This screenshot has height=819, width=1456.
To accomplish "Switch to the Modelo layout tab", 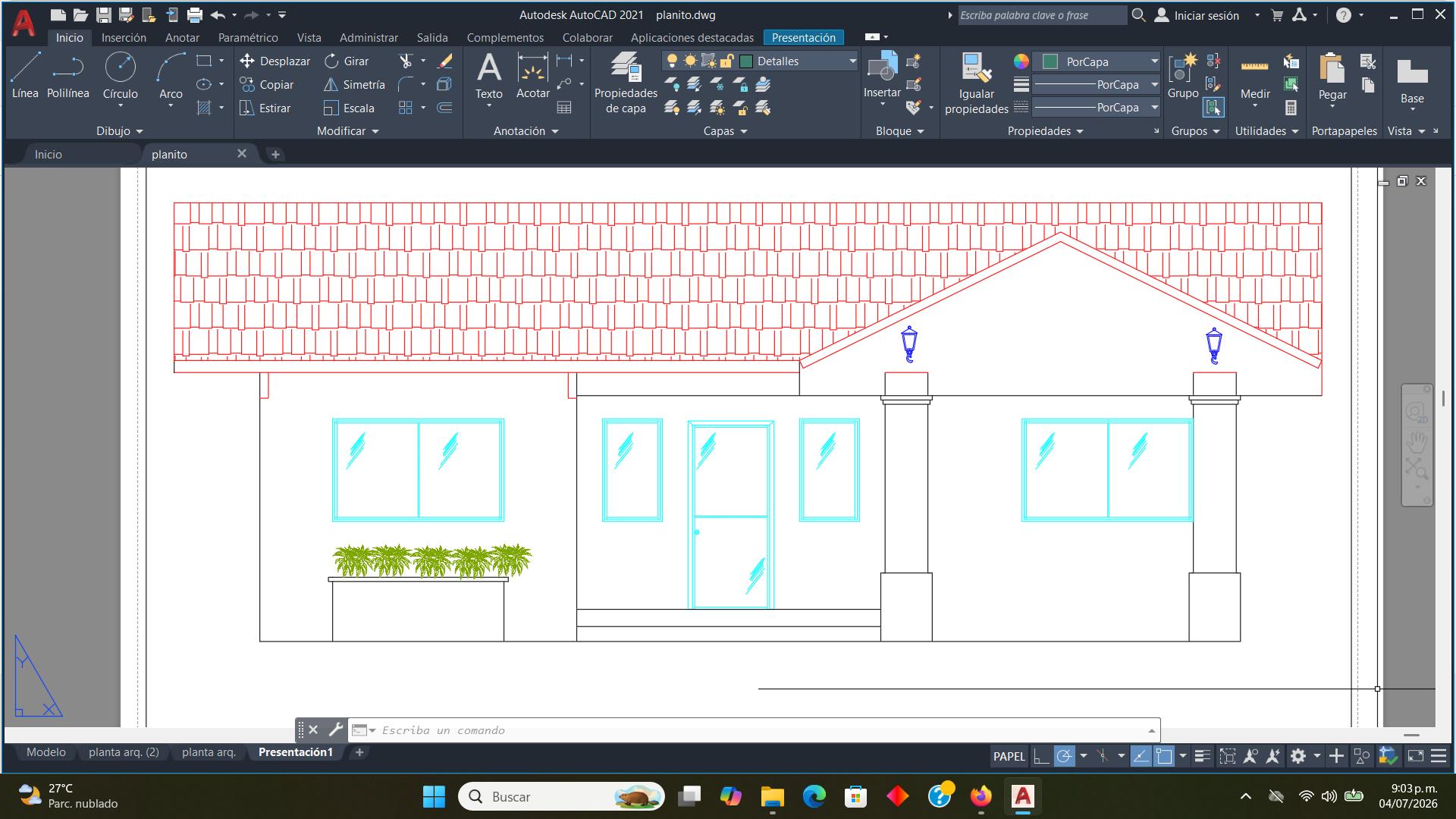I will tap(45, 752).
